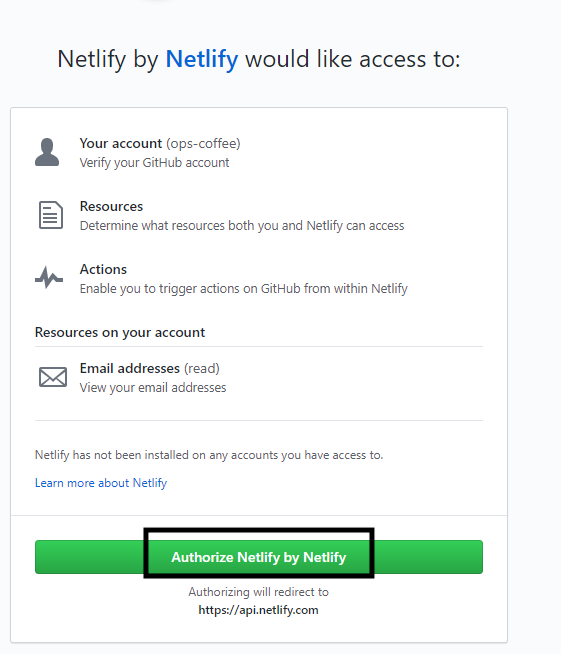561x654 pixels.
Task: Click the View your email addresses description
Action: (153, 388)
